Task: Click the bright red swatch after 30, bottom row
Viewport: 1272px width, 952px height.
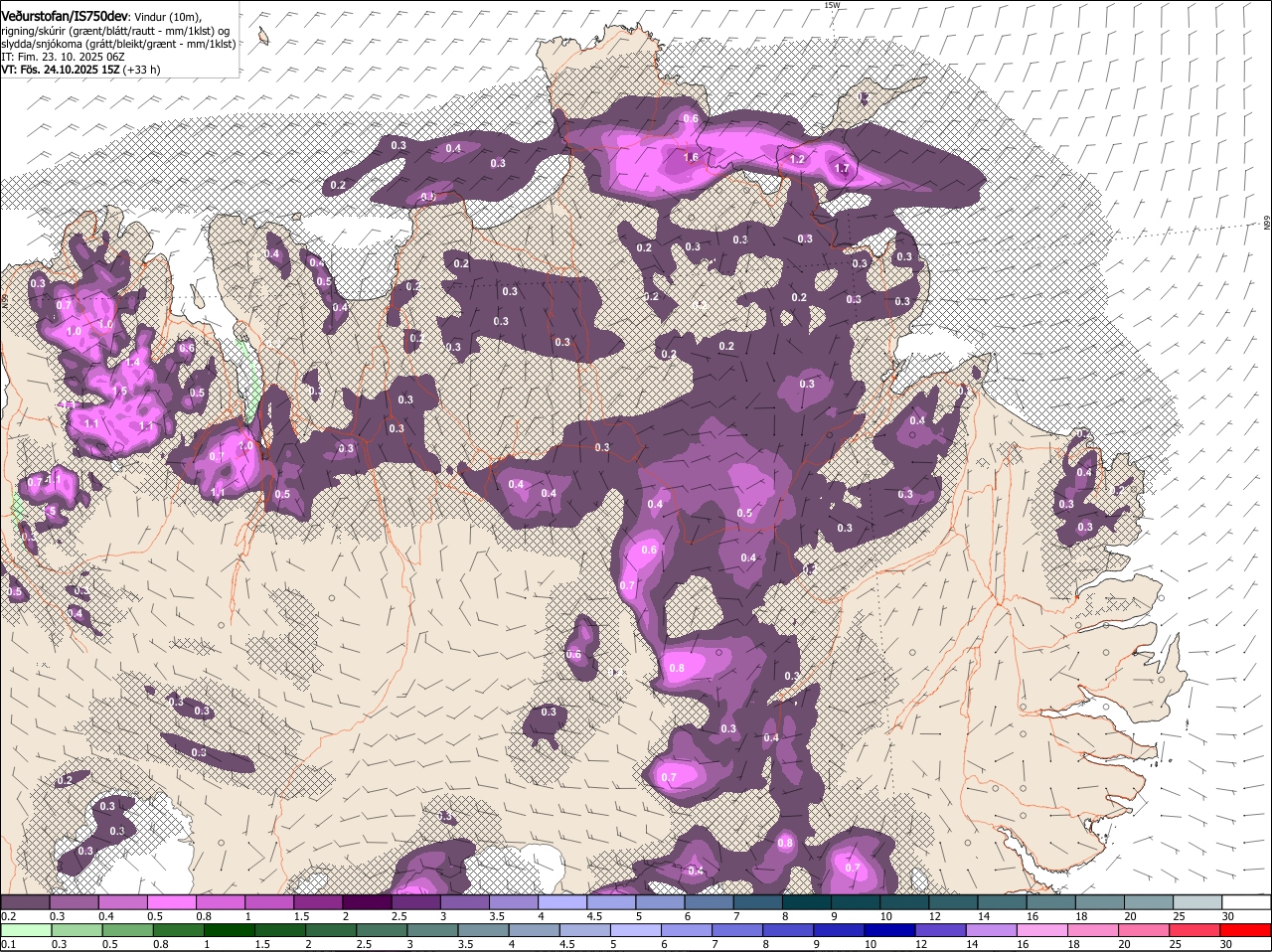Action: coord(1247,930)
